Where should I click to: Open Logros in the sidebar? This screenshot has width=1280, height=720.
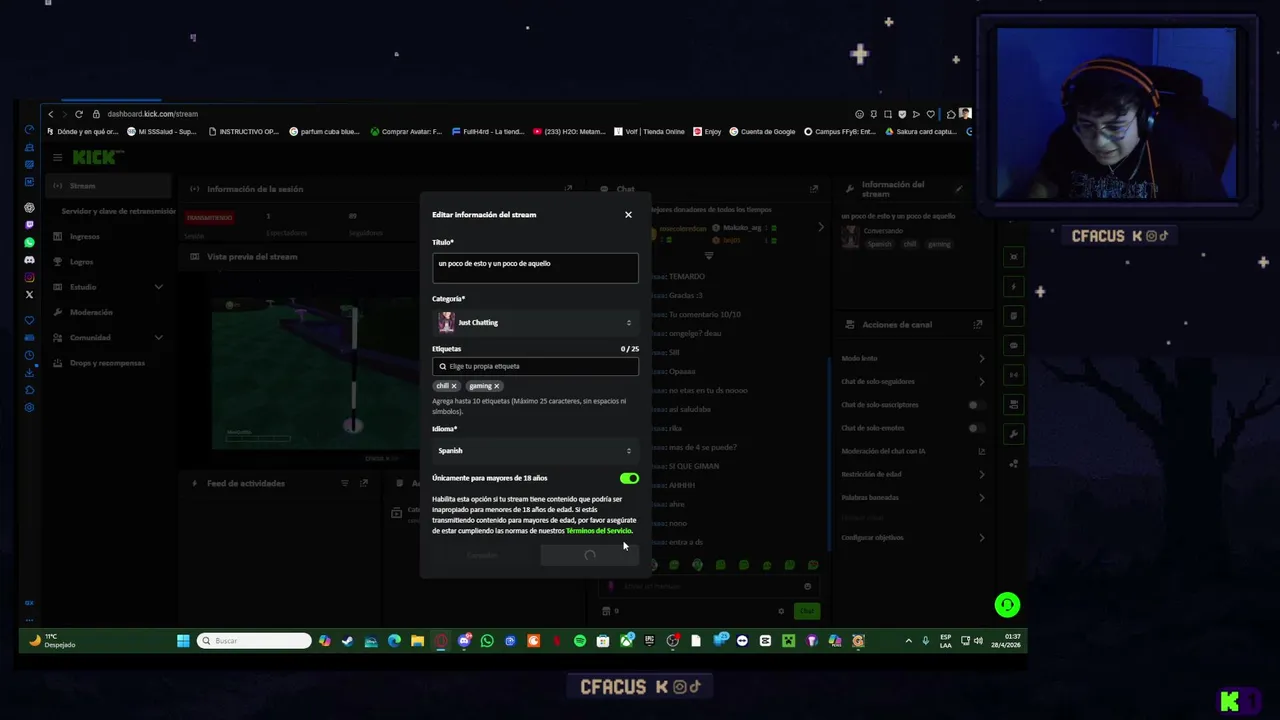pyautogui.click(x=81, y=262)
